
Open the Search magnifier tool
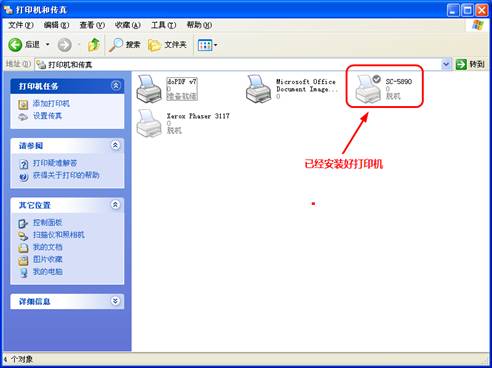point(124,45)
